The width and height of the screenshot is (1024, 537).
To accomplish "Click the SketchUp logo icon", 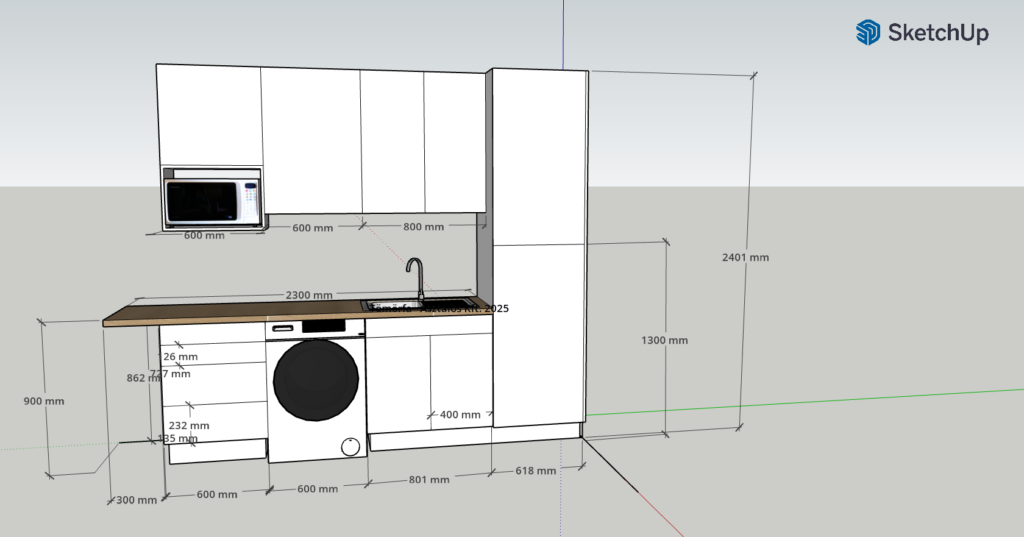I will 867,33.
